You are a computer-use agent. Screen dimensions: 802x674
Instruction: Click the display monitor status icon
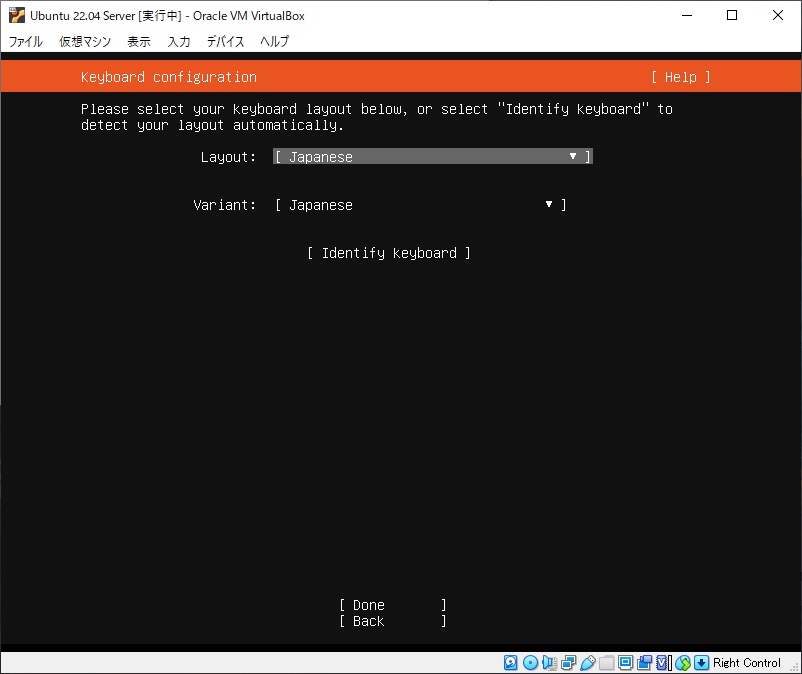tap(626, 663)
